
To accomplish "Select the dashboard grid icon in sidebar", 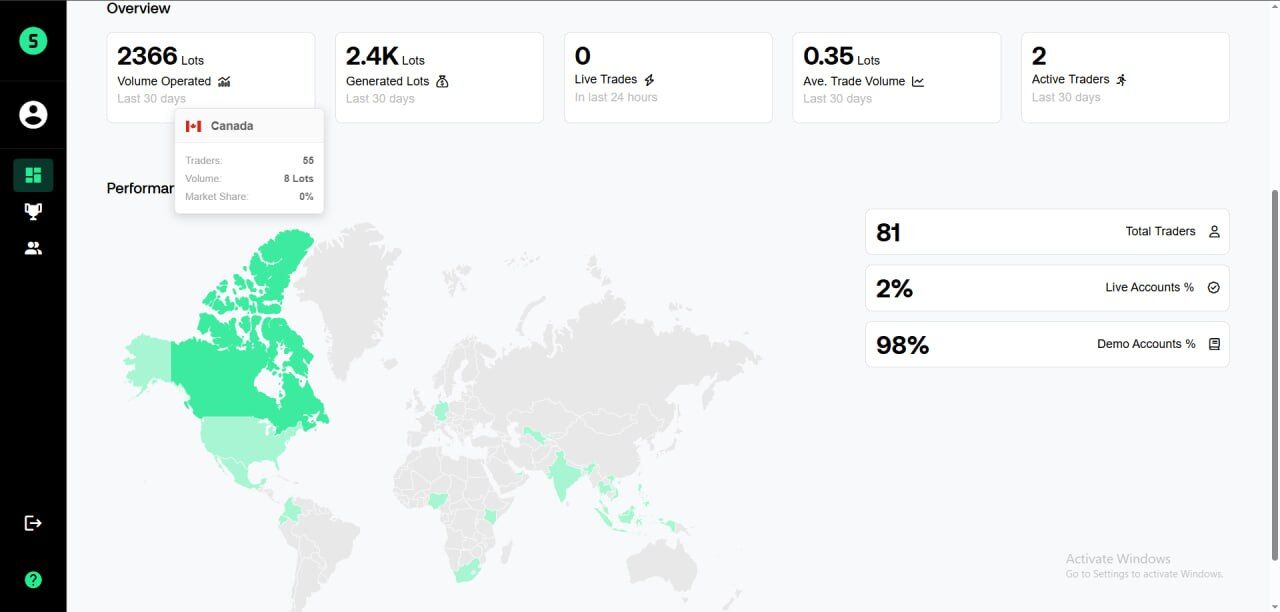I will (33, 175).
